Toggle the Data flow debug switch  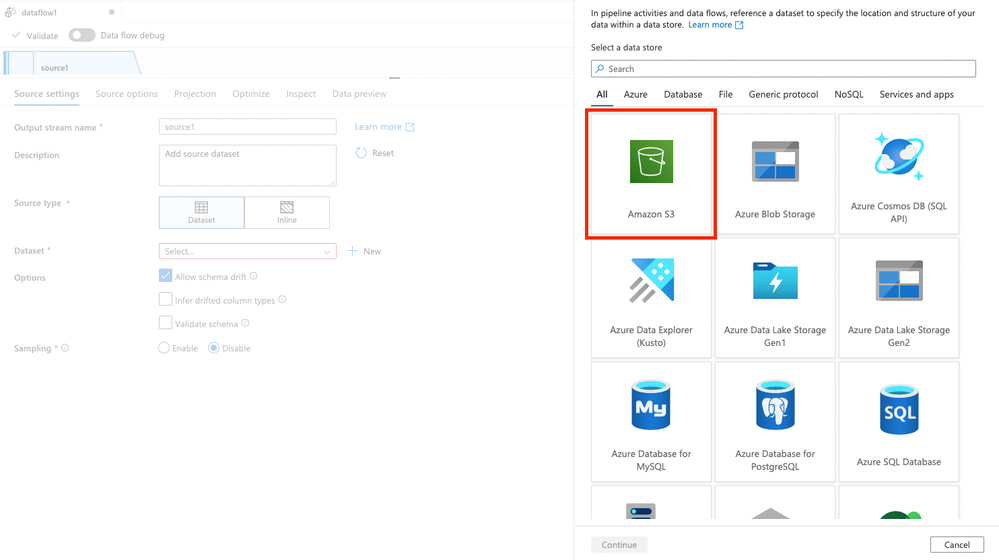[x=82, y=35]
